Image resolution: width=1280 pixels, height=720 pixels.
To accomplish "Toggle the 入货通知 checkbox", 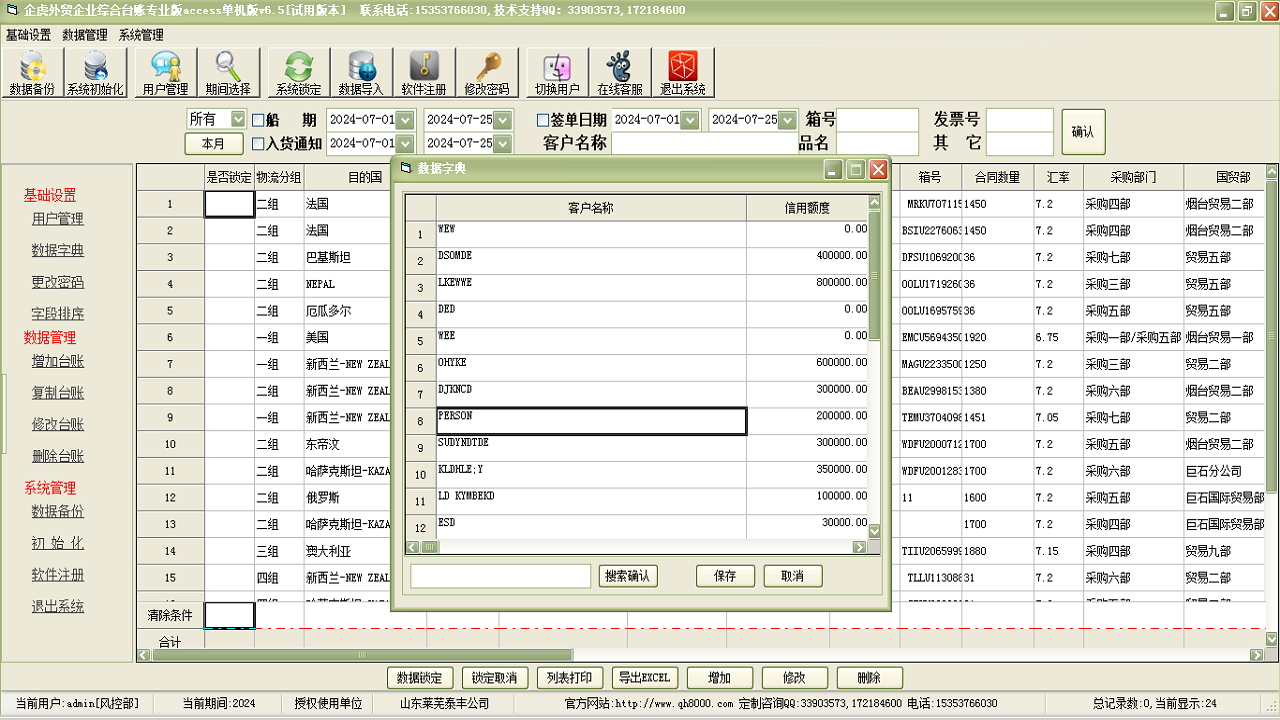I will [x=258, y=144].
